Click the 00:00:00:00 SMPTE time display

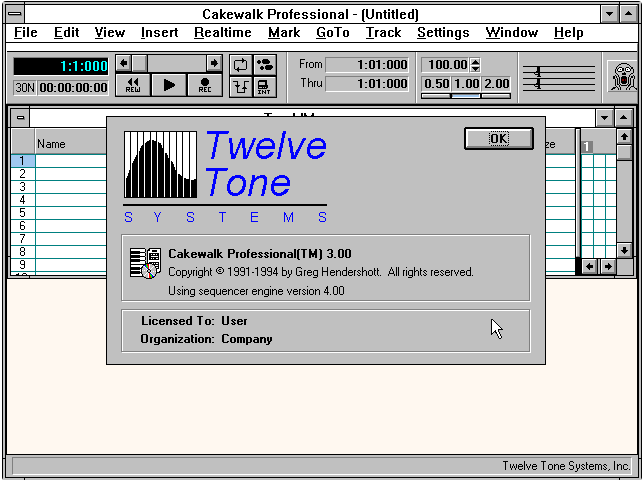click(x=73, y=88)
